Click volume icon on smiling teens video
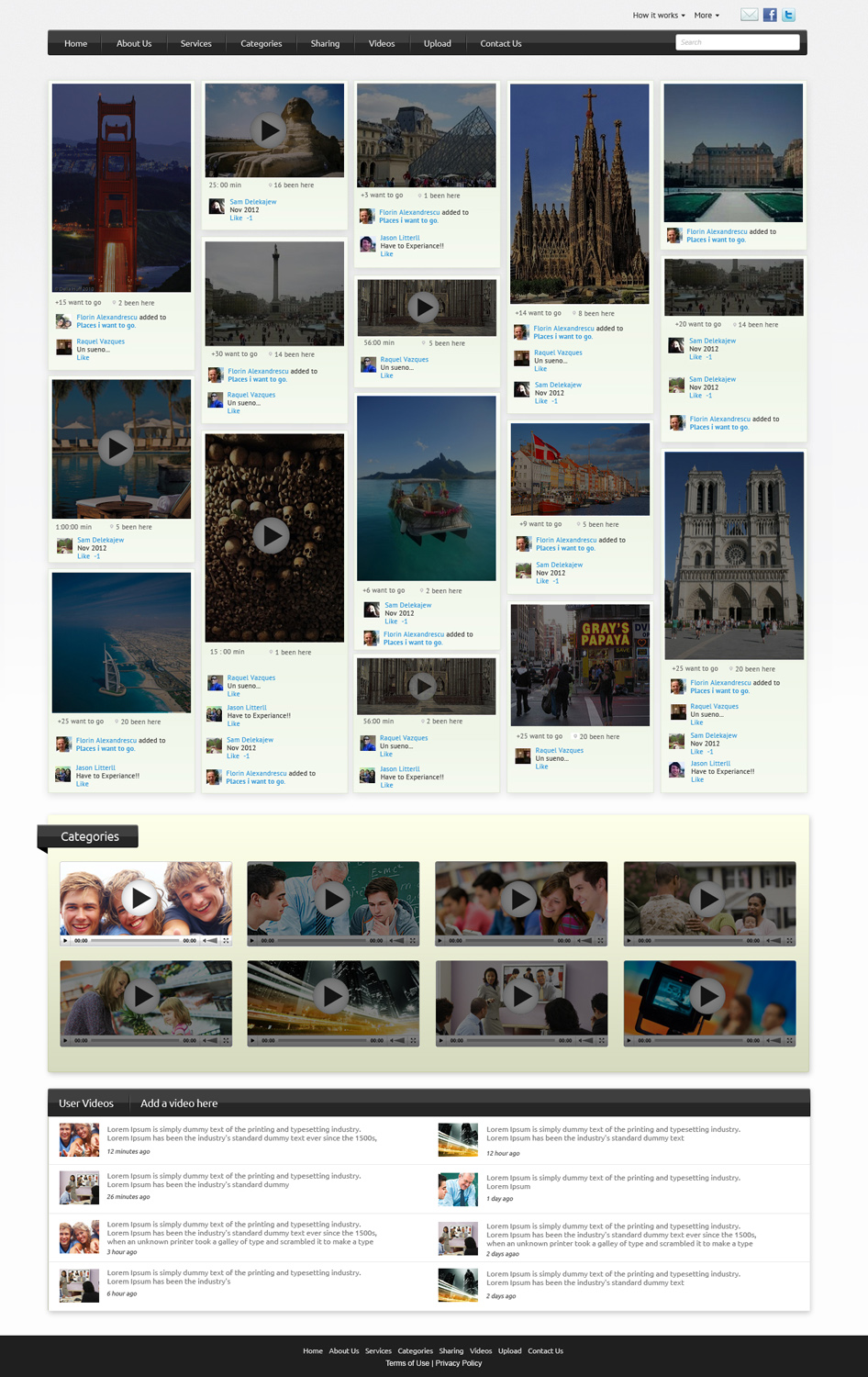The height and width of the screenshot is (1377, 868). 210,941
